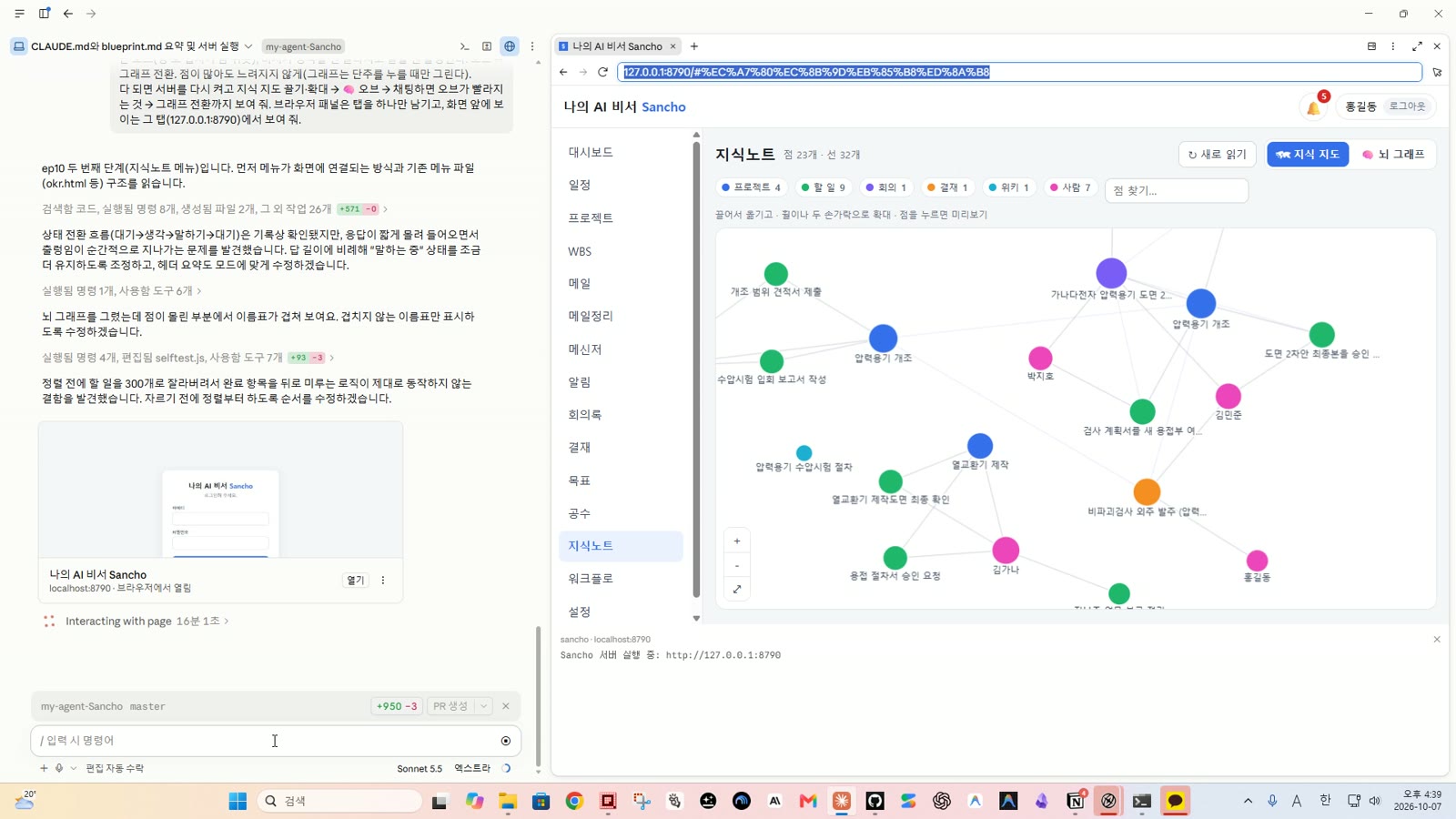Open the PR 생성 dropdown arrow
Image resolution: width=1456 pixels, height=819 pixels.
484,706
